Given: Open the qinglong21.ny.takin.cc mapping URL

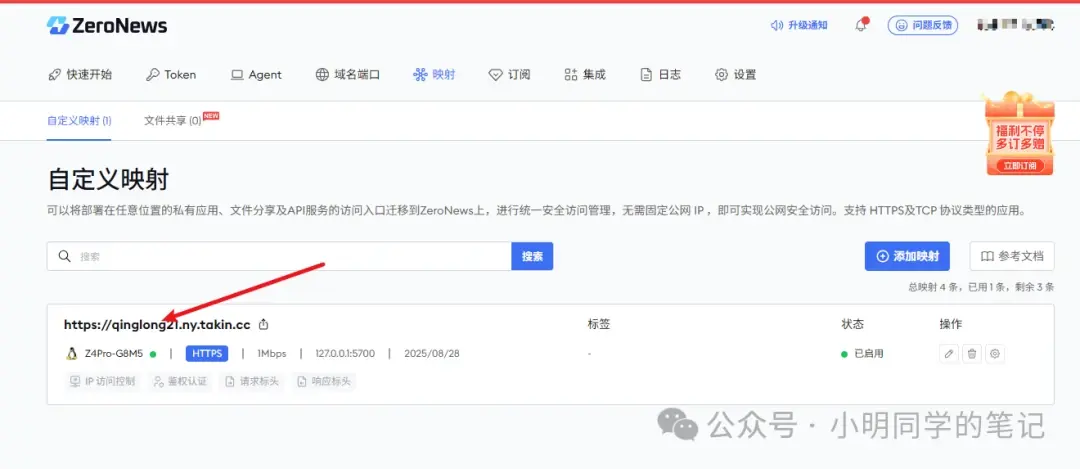Looking at the screenshot, I should 157,324.
